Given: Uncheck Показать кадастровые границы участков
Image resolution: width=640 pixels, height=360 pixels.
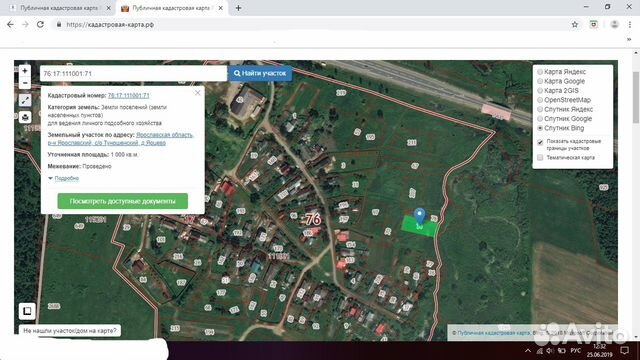Looking at the screenshot, I should 540,142.
